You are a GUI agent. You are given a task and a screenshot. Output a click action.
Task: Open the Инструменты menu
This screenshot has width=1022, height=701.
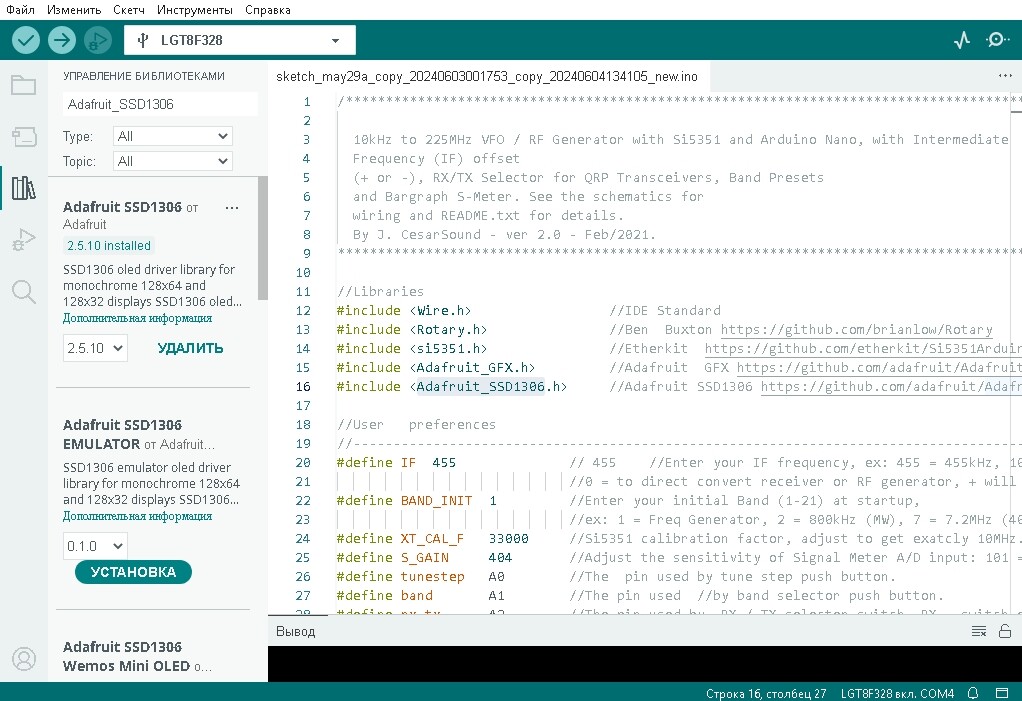pos(194,10)
